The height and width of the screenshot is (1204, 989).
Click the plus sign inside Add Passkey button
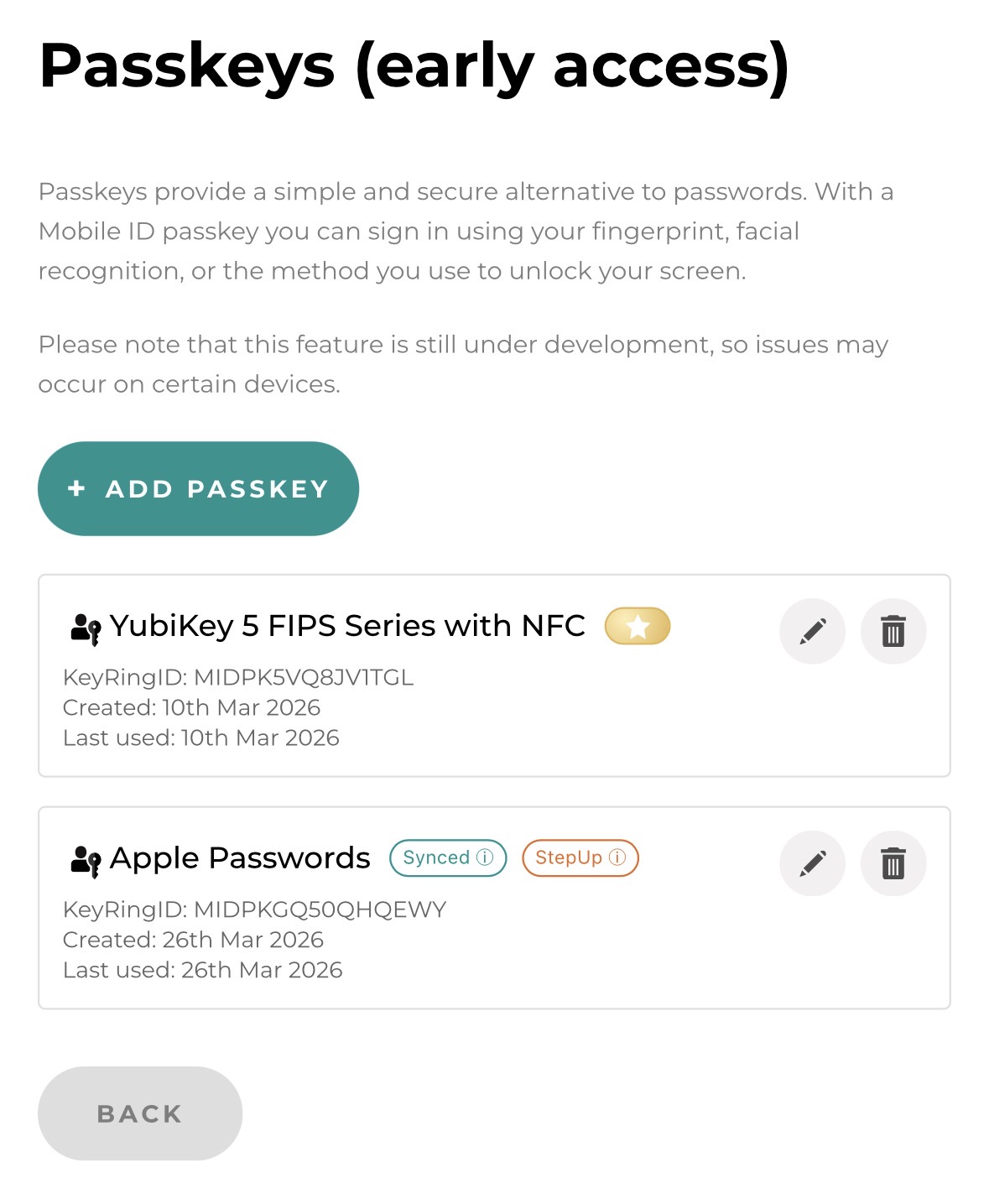[x=76, y=487]
